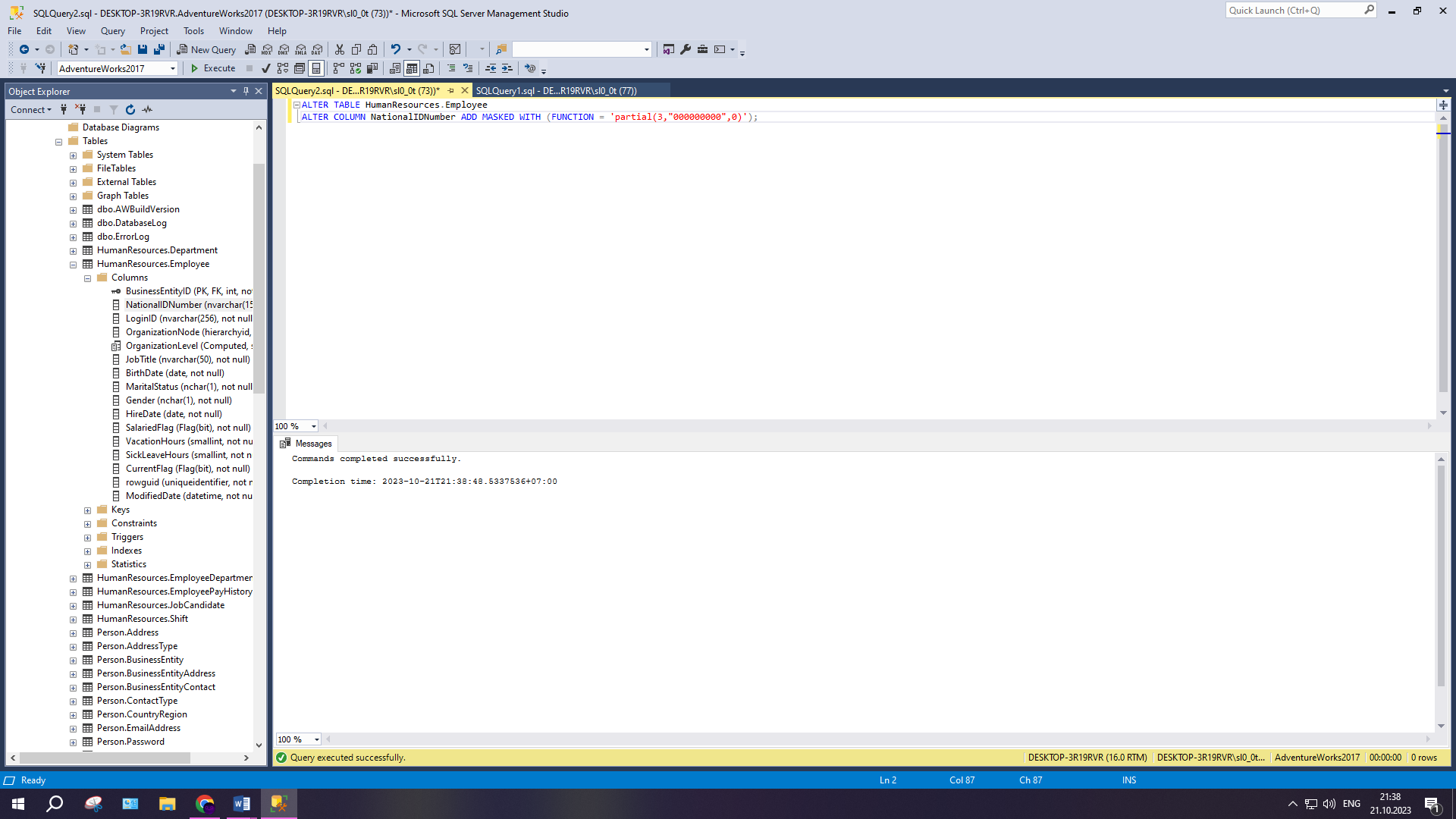Switch to Results to Text mode
The image size is (1456, 819).
tap(395, 68)
